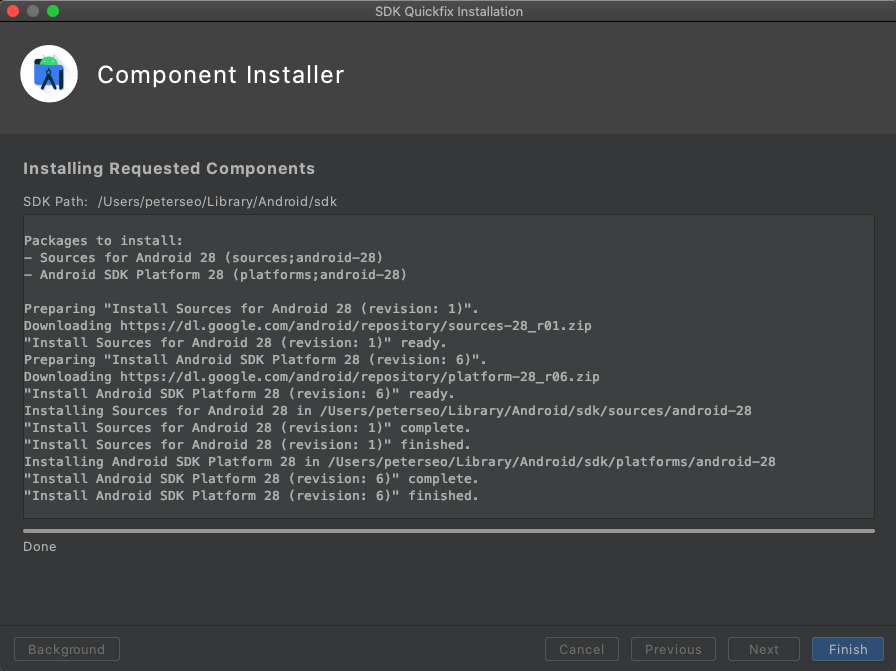Click the 'Component Installer' title

221,75
